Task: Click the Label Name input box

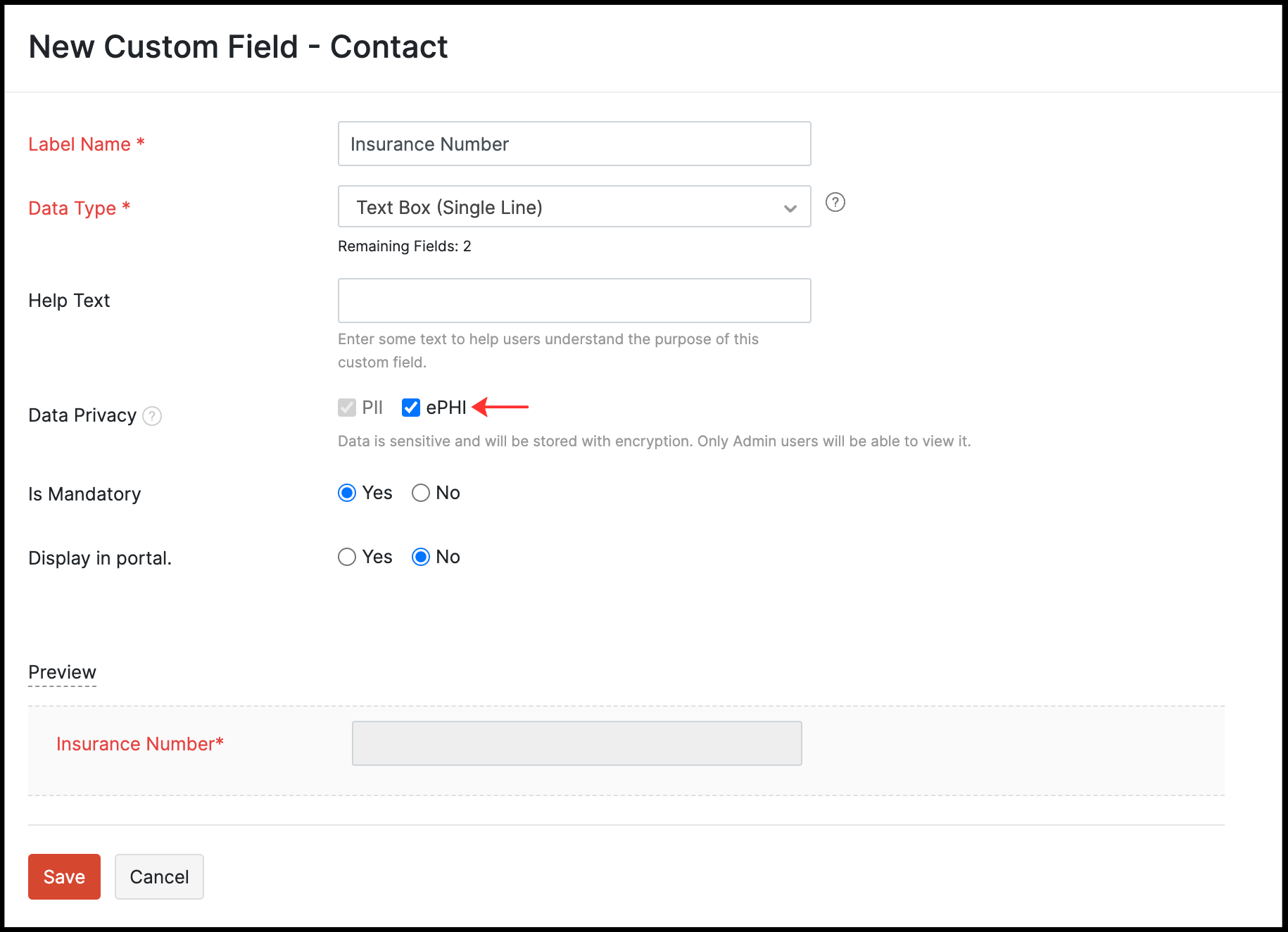Action: [574, 144]
